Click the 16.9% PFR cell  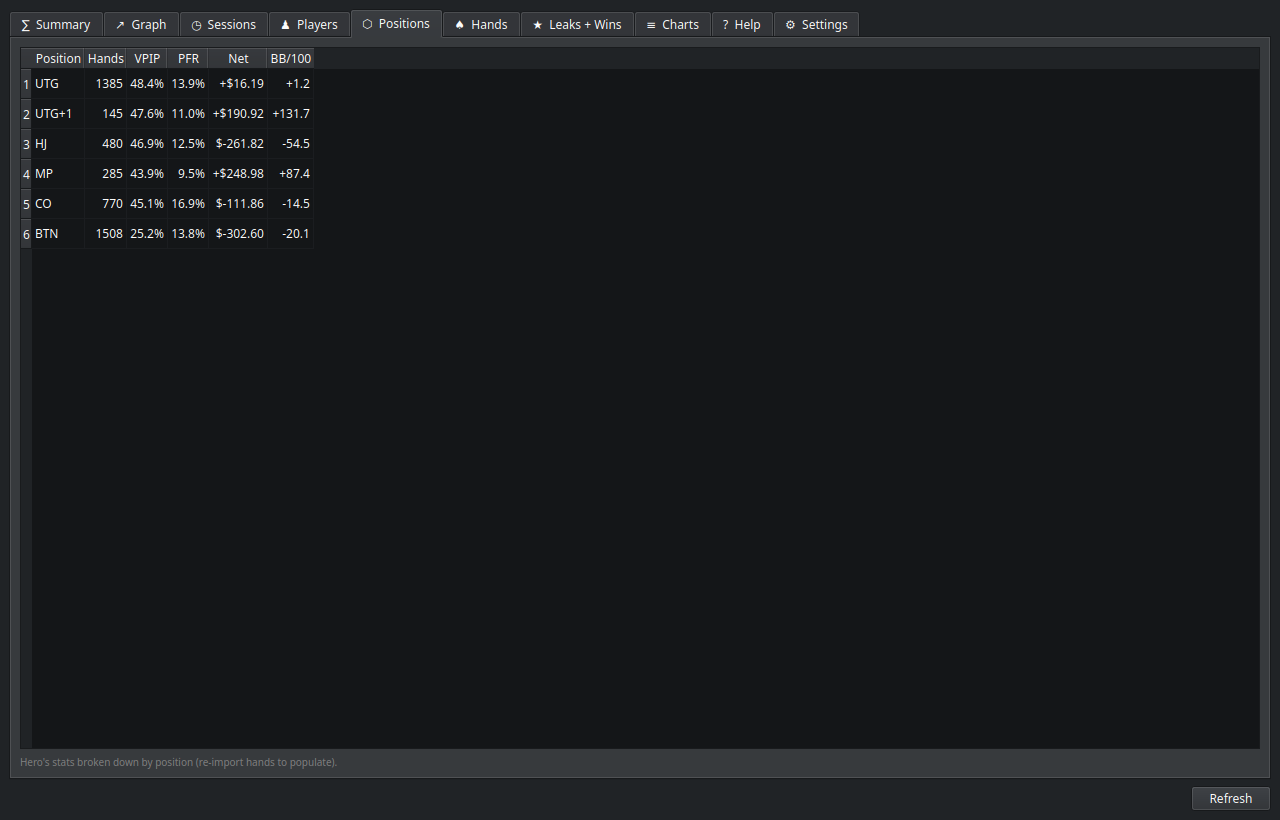(188, 204)
